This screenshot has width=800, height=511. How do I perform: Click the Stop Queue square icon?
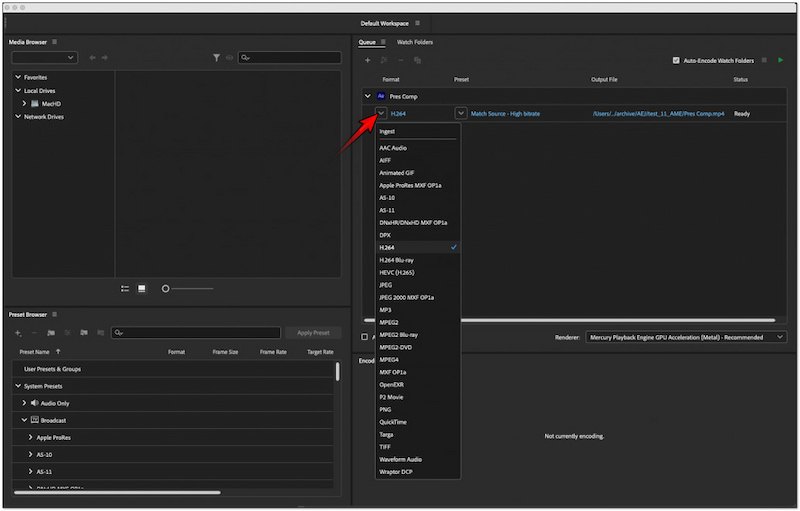point(765,60)
